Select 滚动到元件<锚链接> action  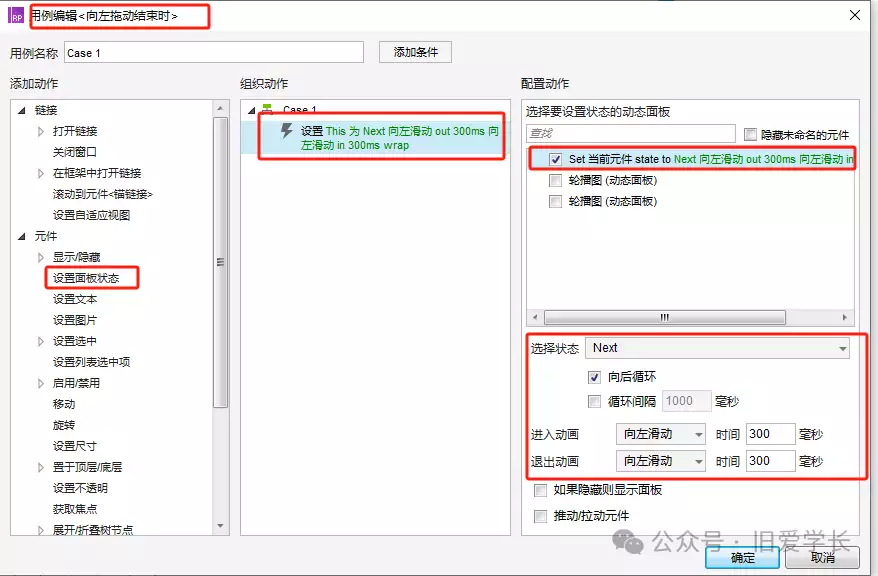(102, 194)
